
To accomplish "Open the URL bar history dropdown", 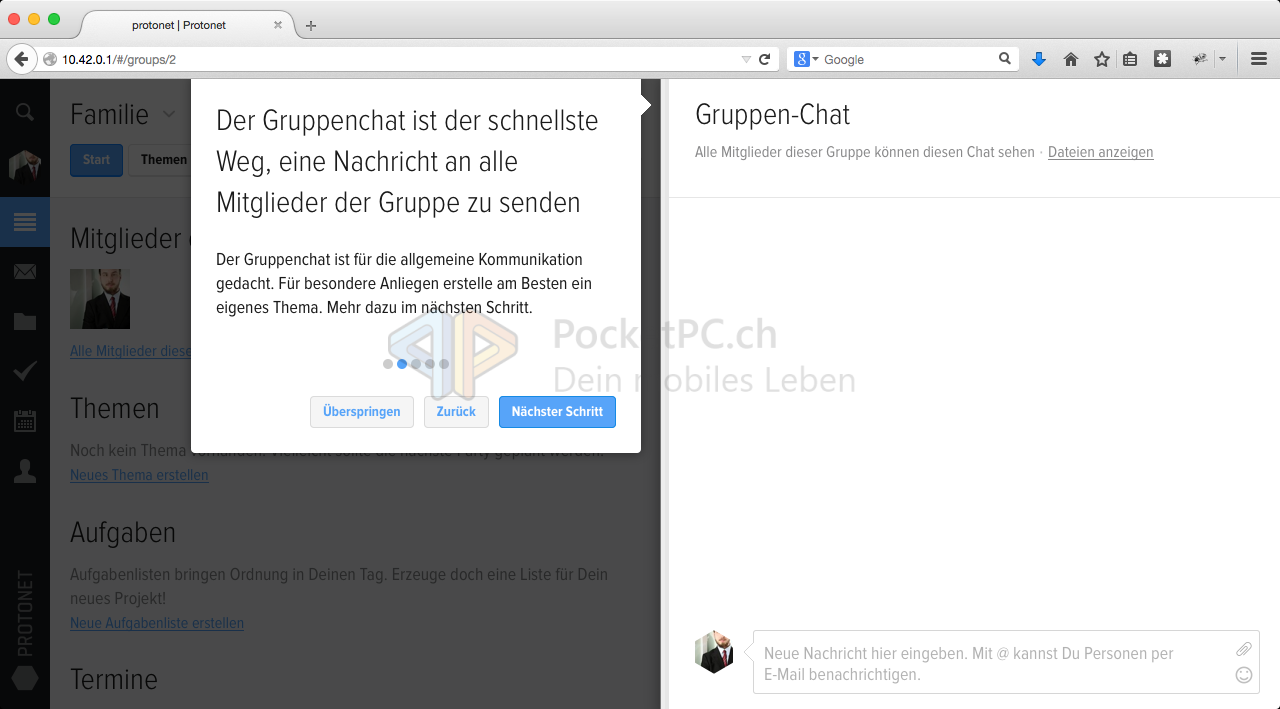I will pos(745,60).
